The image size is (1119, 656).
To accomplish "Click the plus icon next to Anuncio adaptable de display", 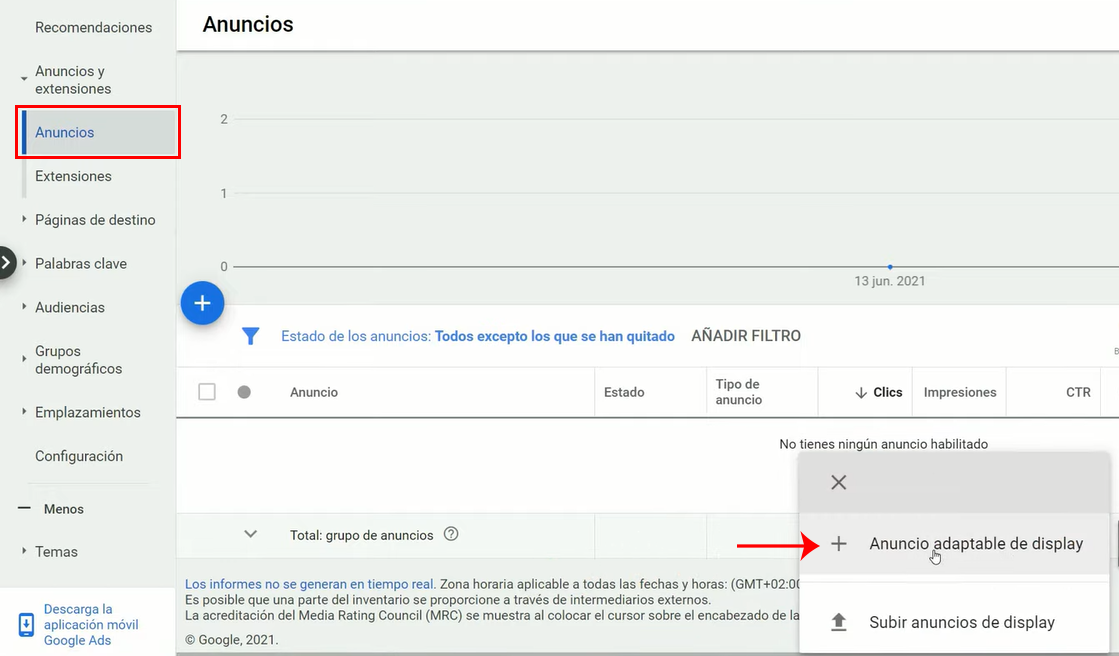I will (839, 544).
